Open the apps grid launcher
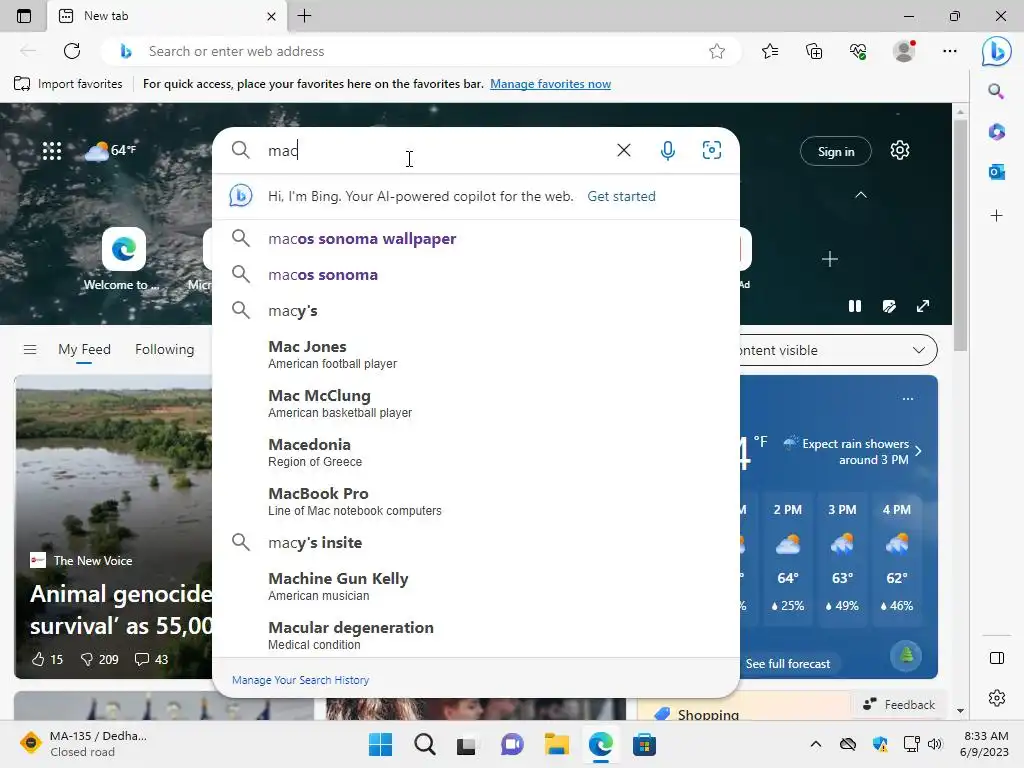Image resolution: width=1024 pixels, height=768 pixels. pos(52,151)
